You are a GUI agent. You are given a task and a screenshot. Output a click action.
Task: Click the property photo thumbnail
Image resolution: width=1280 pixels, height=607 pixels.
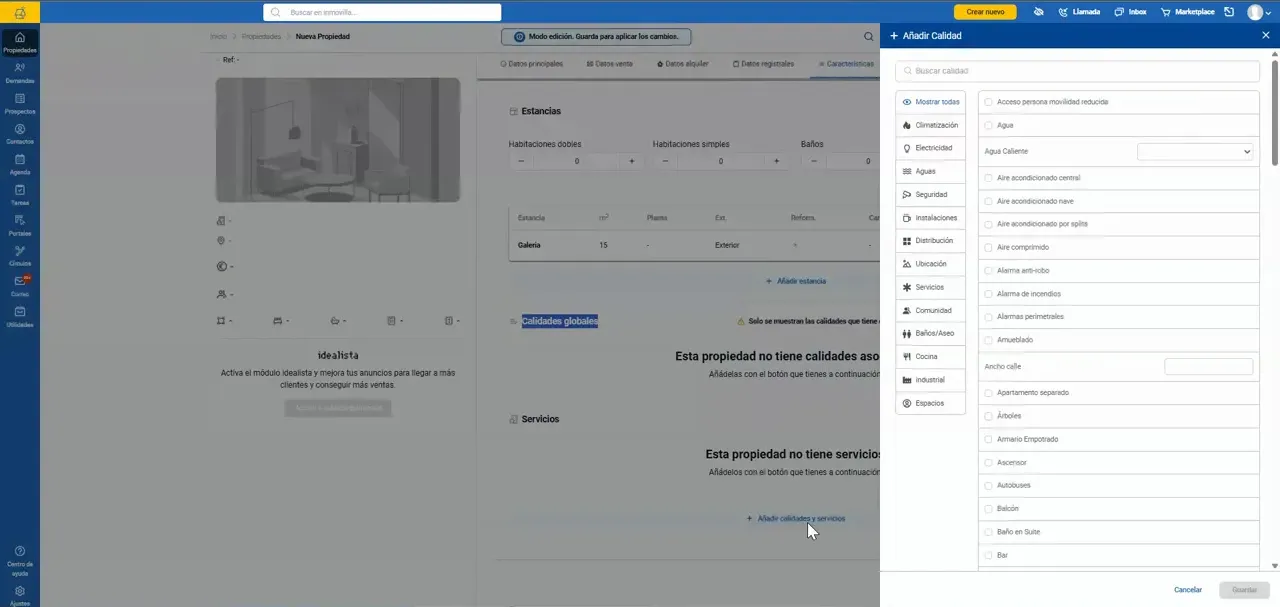pyautogui.click(x=338, y=140)
